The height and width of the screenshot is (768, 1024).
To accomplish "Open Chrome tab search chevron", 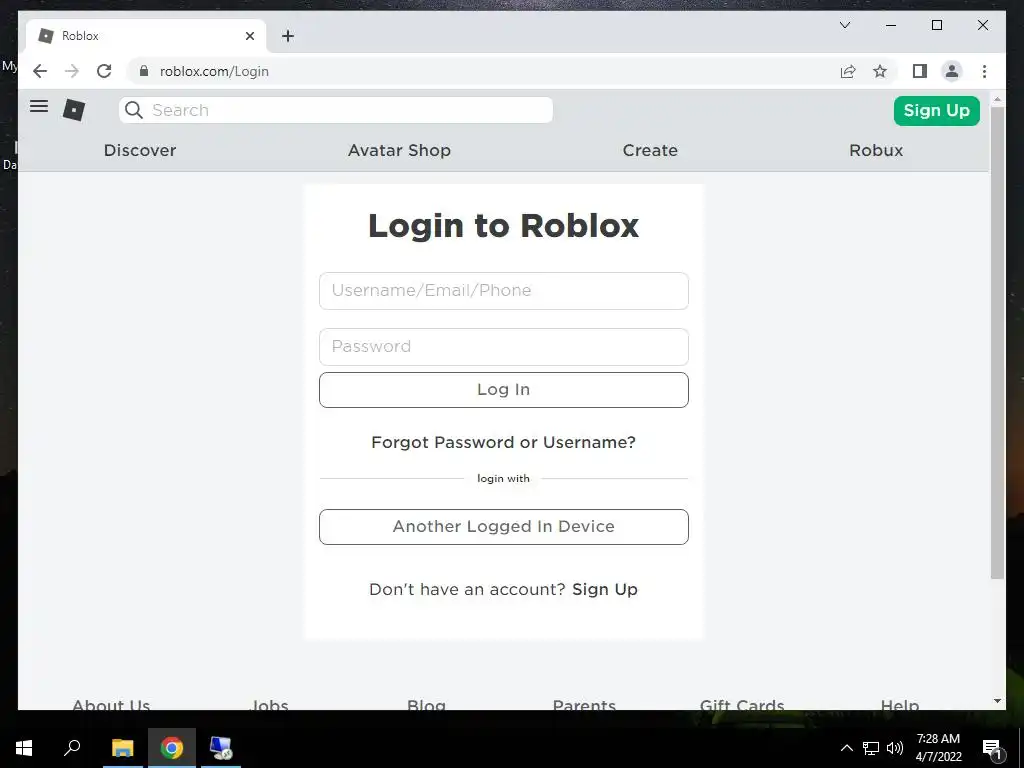I will (x=844, y=25).
